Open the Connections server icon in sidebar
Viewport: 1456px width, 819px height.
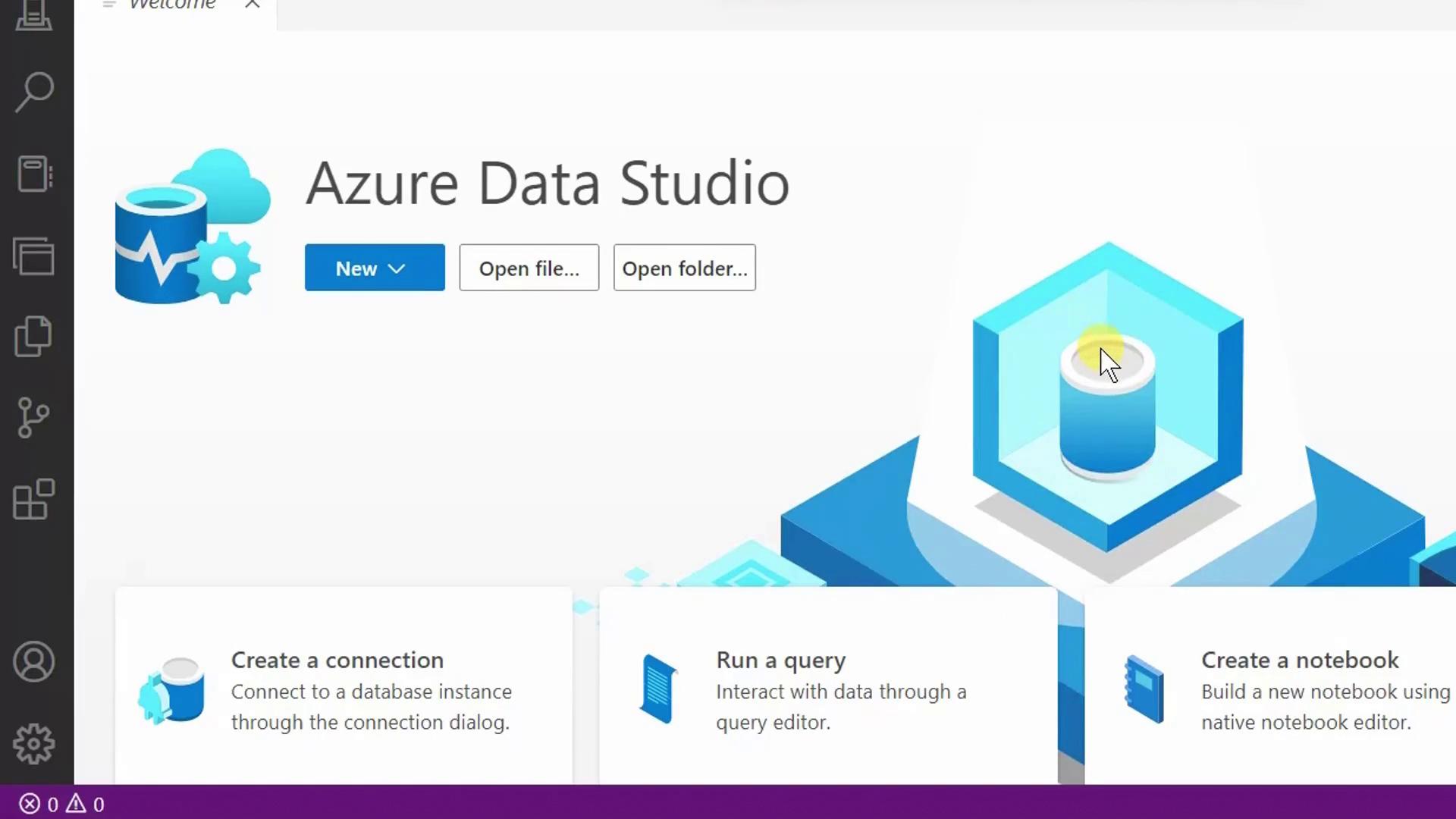pyautogui.click(x=34, y=15)
